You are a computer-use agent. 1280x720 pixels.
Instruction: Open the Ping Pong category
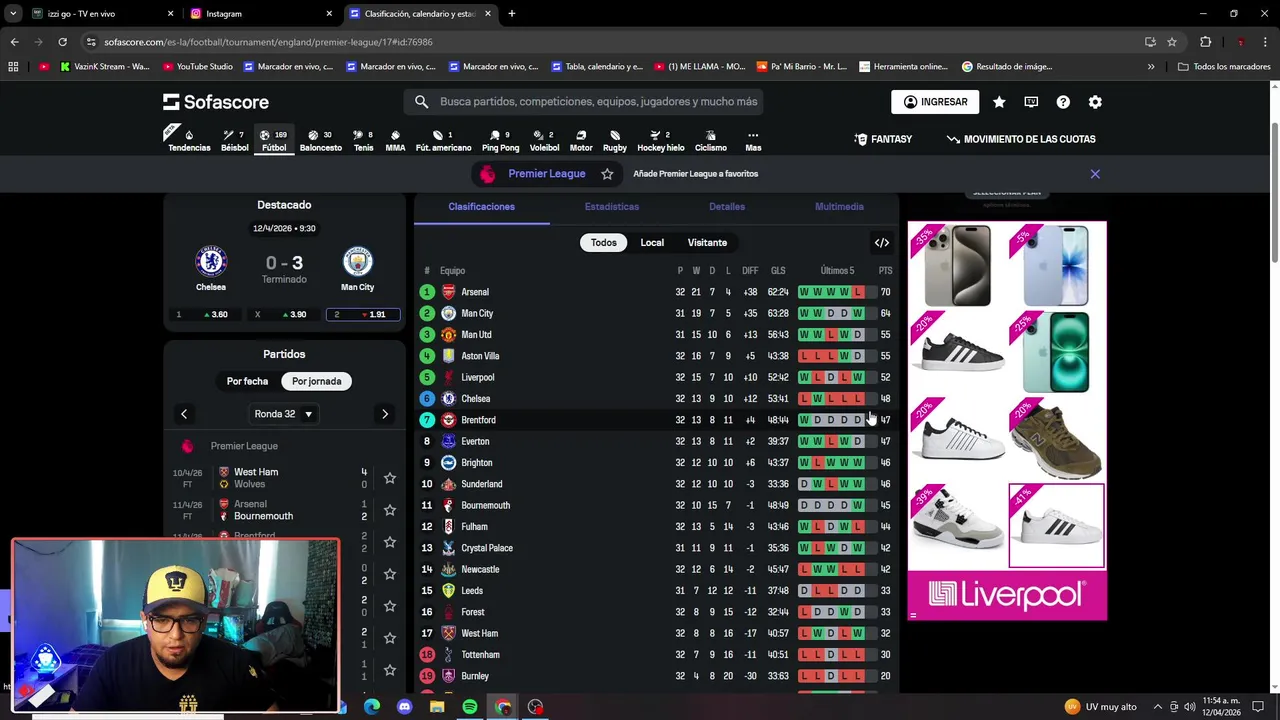point(500,141)
